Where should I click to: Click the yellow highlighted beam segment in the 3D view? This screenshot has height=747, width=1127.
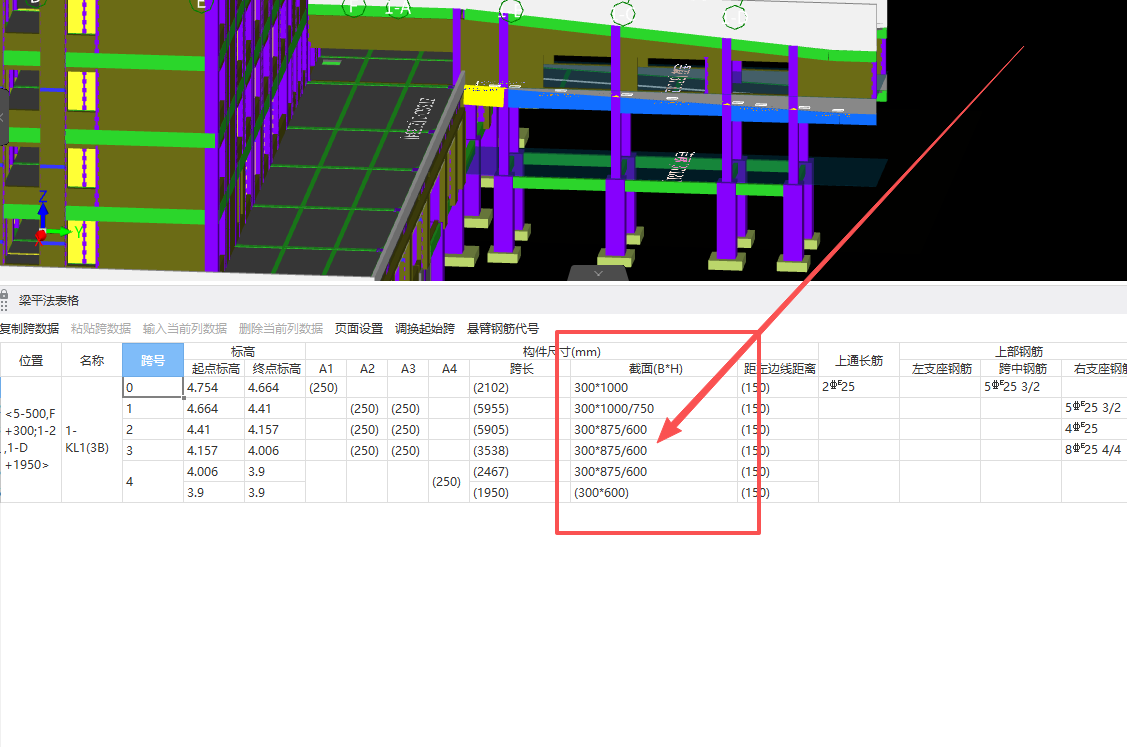tap(484, 96)
